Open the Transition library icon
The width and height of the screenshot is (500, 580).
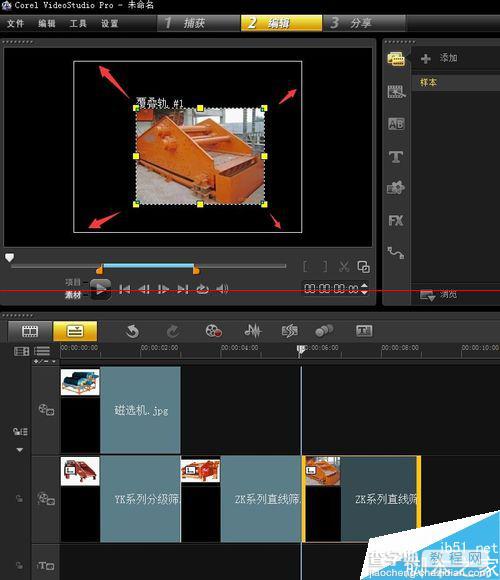tap(396, 124)
